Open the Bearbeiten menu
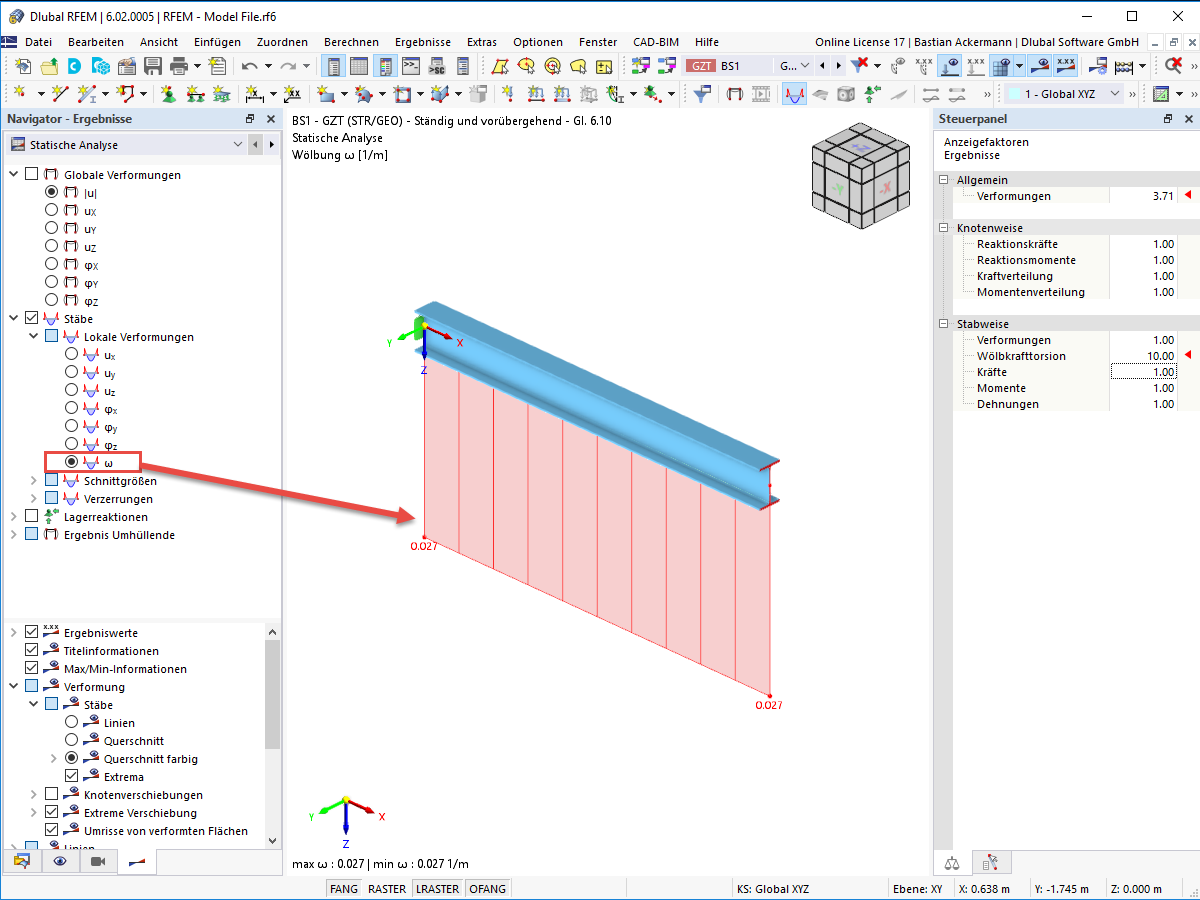The height and width of the screenshot is (900, 1200). pyautogui.click(x=96, y=42)
